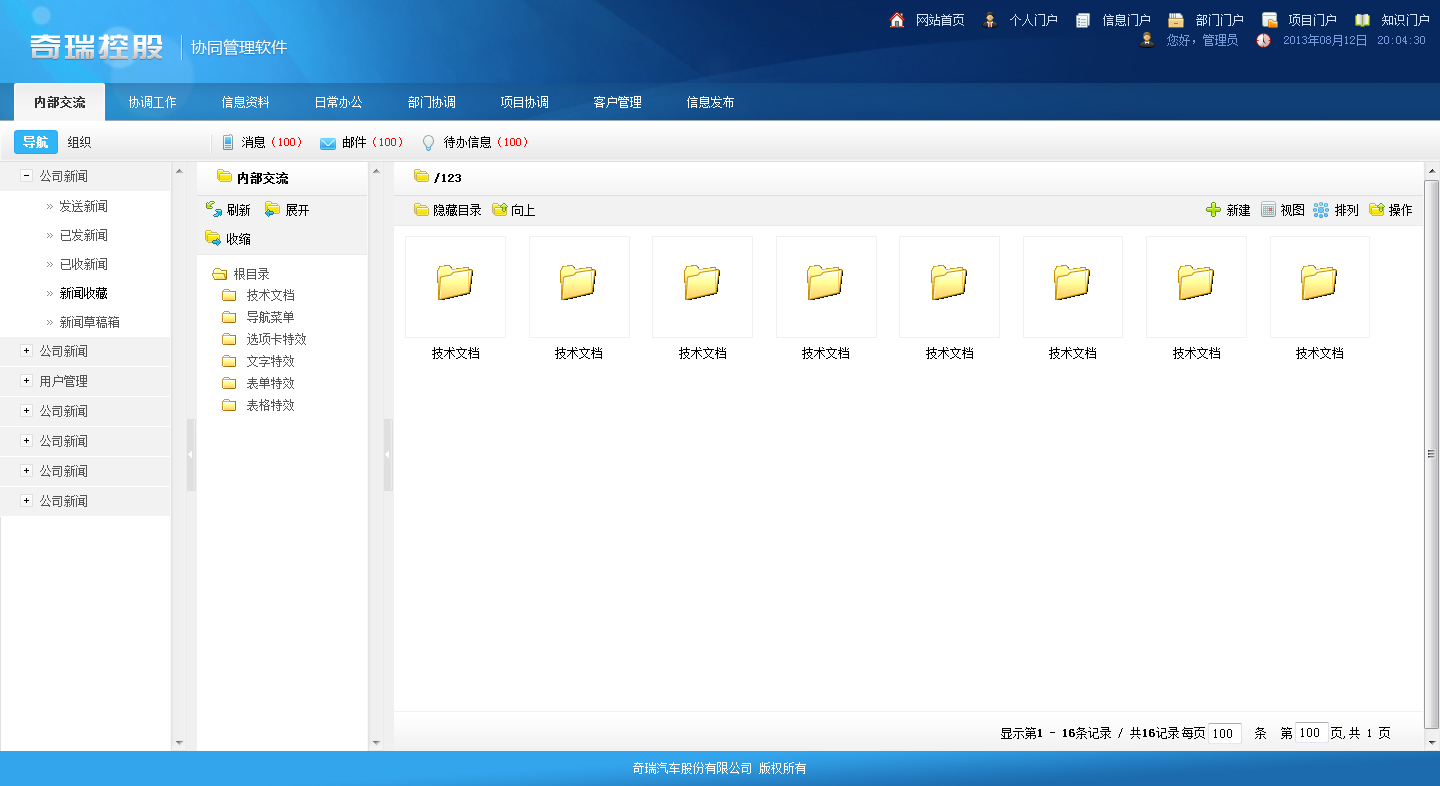
Task: Click the 消息 phone icon
Action: click(x=228, y=142)
